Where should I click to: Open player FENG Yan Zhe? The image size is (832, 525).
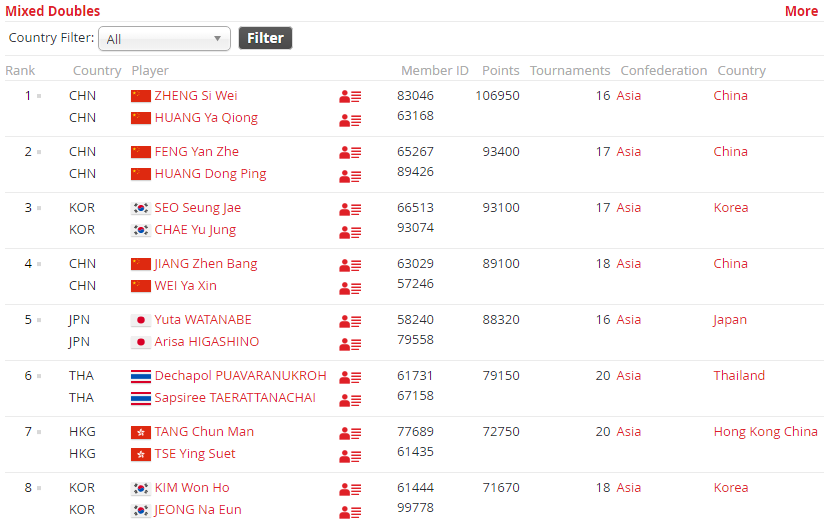click(196, 152)
